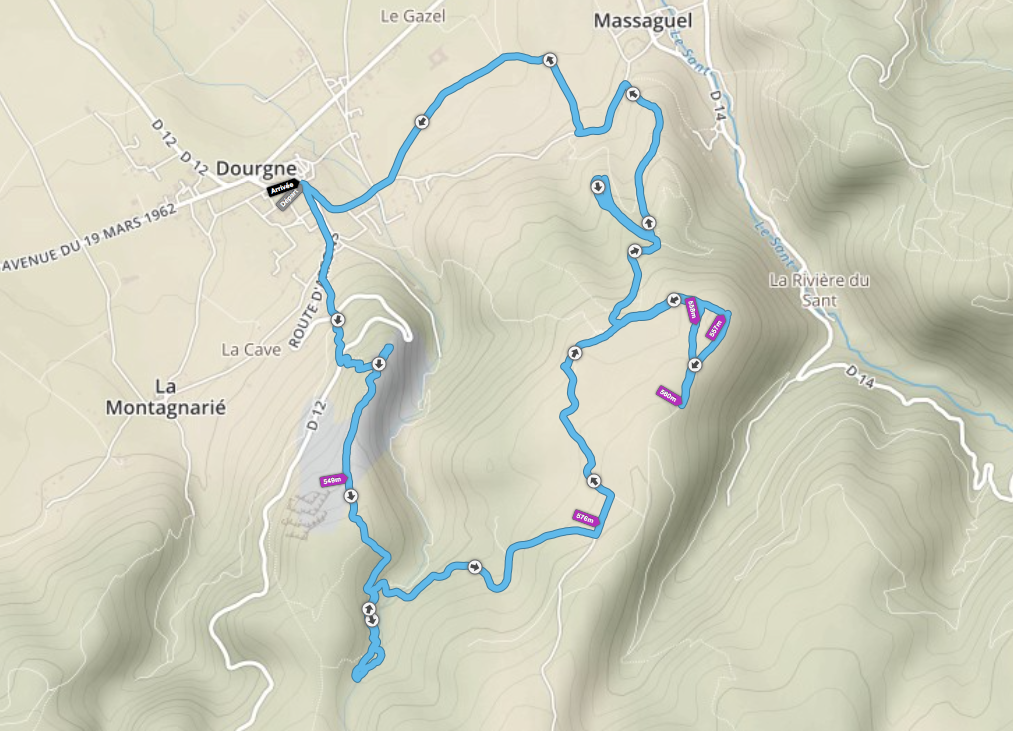The width and height of the screenshot is (1013, 731).
Task: Select the 576m purple elevation tag
Action: (586, 518)
